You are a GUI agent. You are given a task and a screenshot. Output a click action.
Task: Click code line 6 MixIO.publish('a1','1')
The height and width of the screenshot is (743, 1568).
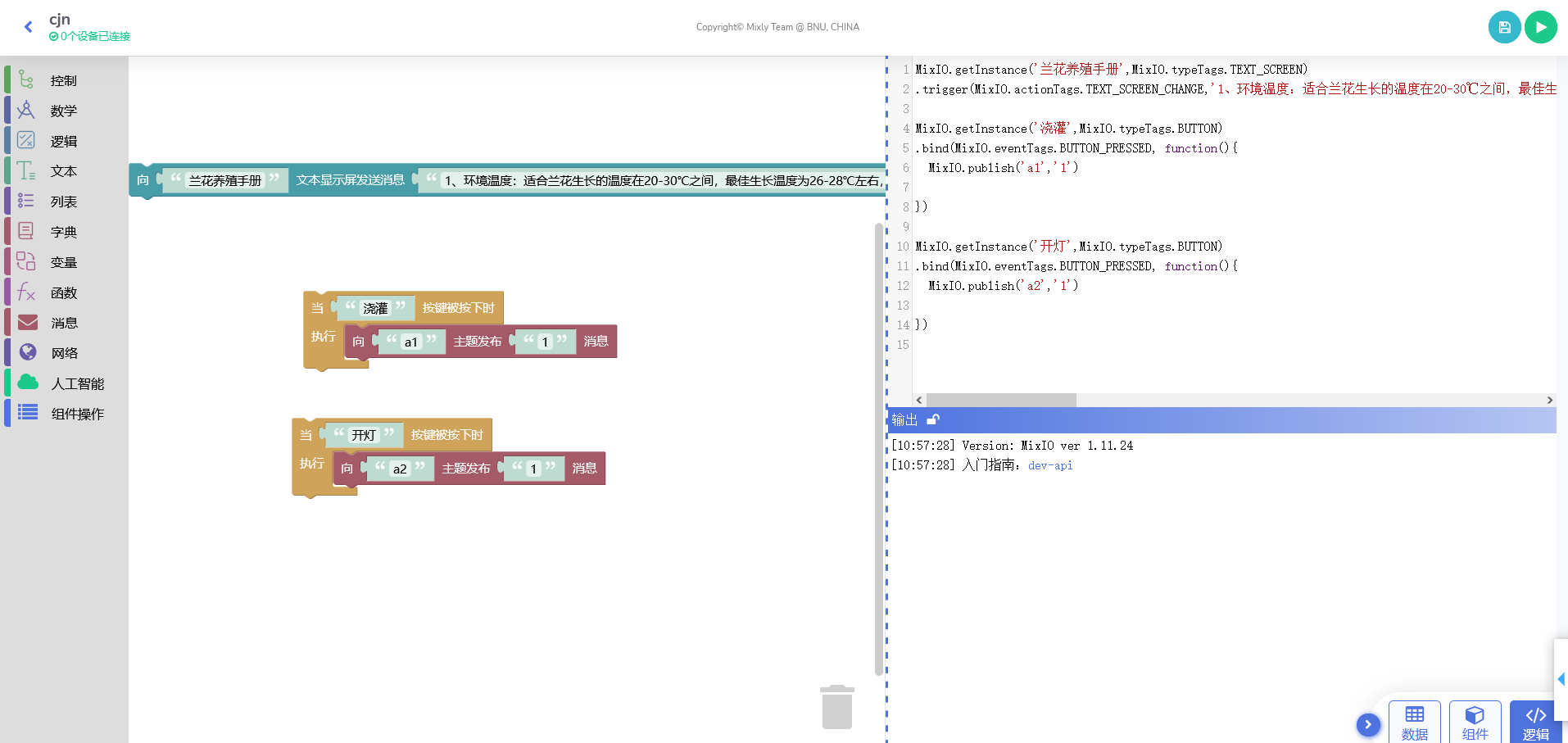(1003, 168)
